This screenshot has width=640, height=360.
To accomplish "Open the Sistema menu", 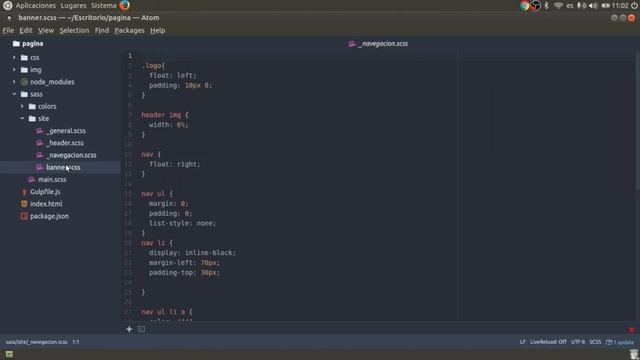I will point(104,5).
